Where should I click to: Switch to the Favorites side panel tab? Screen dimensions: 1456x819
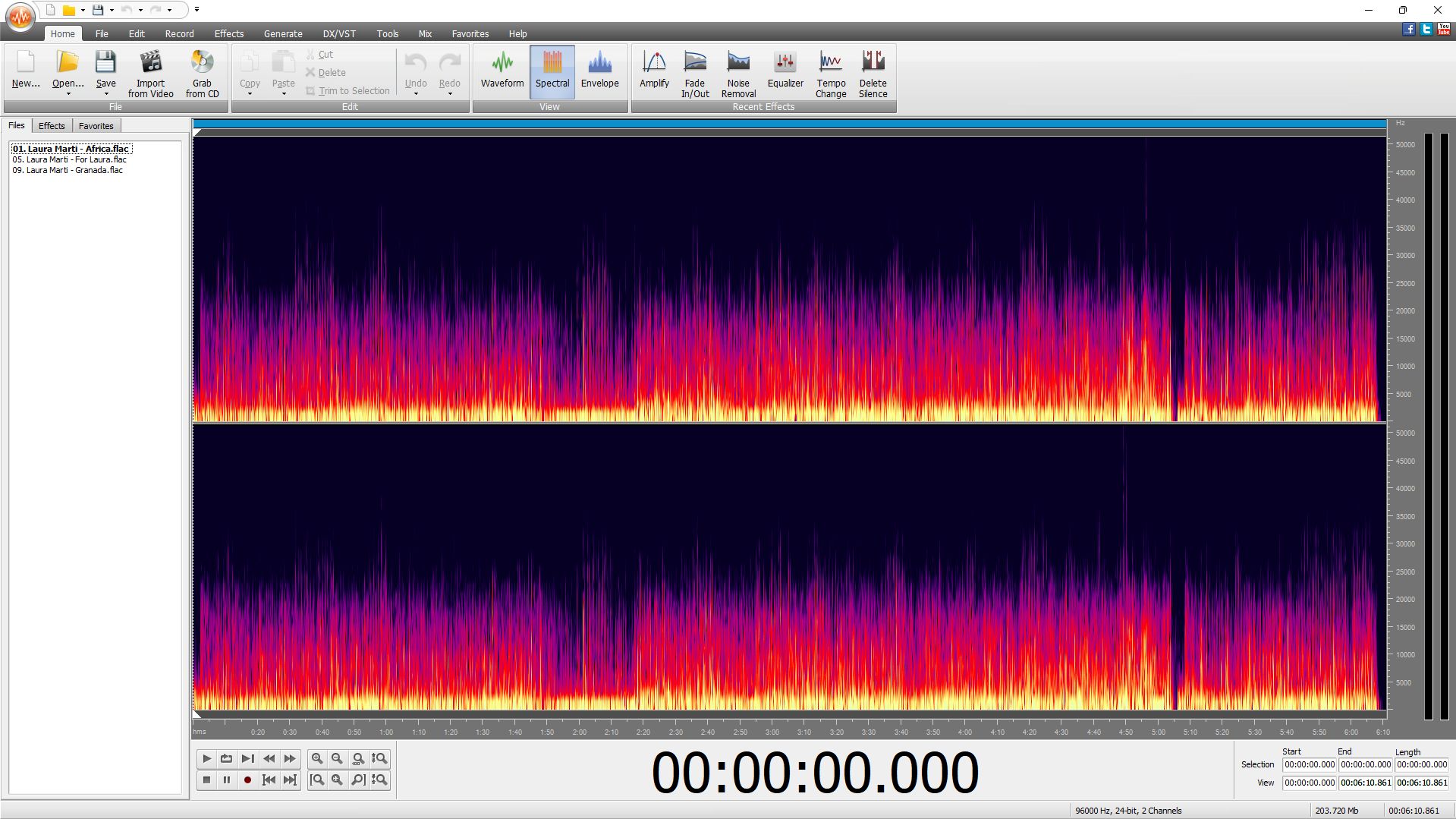[96, 126]
